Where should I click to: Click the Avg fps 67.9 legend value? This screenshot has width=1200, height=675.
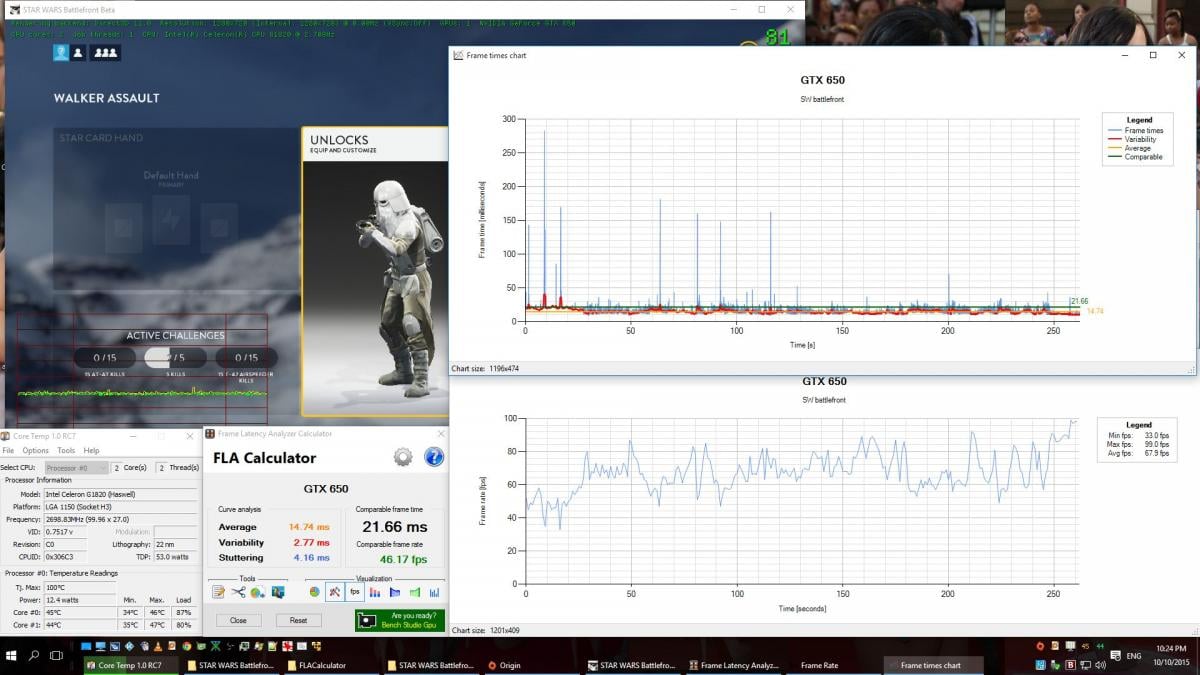click(1159, 451)
